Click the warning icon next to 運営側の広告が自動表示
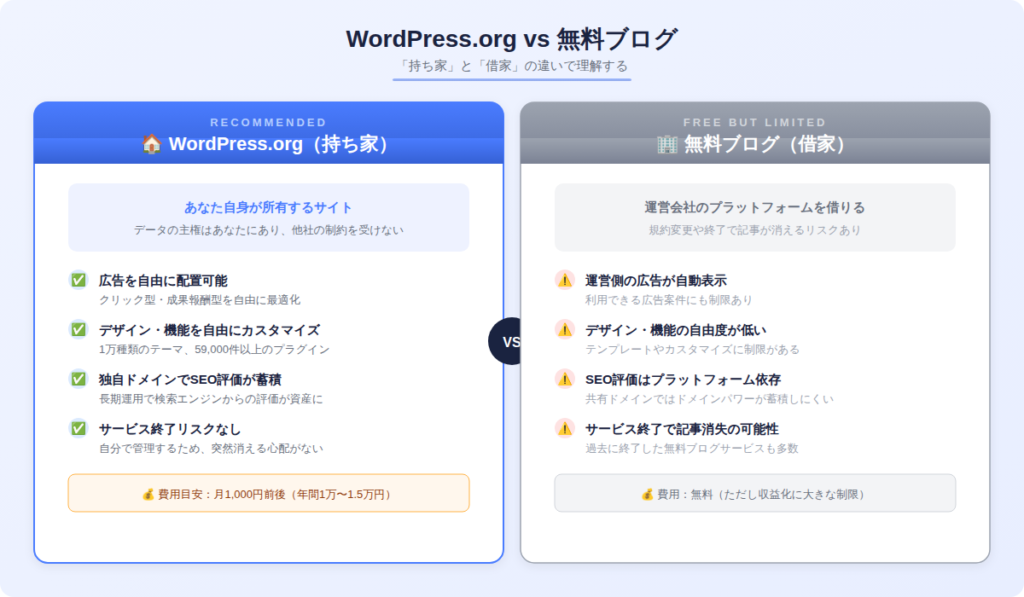The width and height of the screenshot is (1024, 597). (x=564, y=280)
